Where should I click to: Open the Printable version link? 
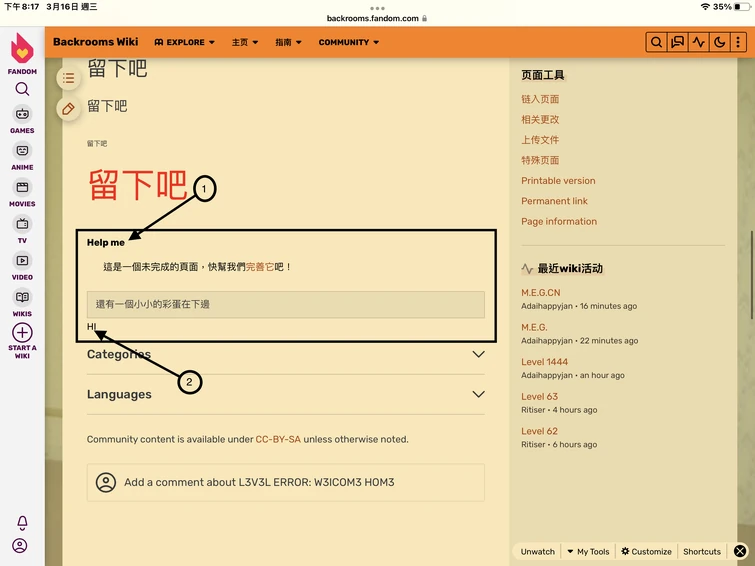(x=558, y=181)
